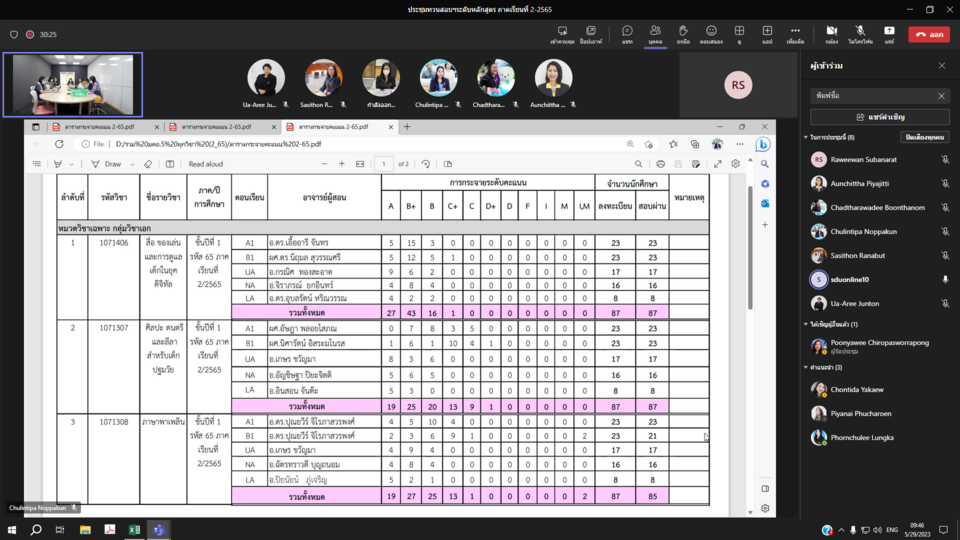Open the Teams grid view icon
The width and height of the screenshot is (960, 540).
coord(739,34)
